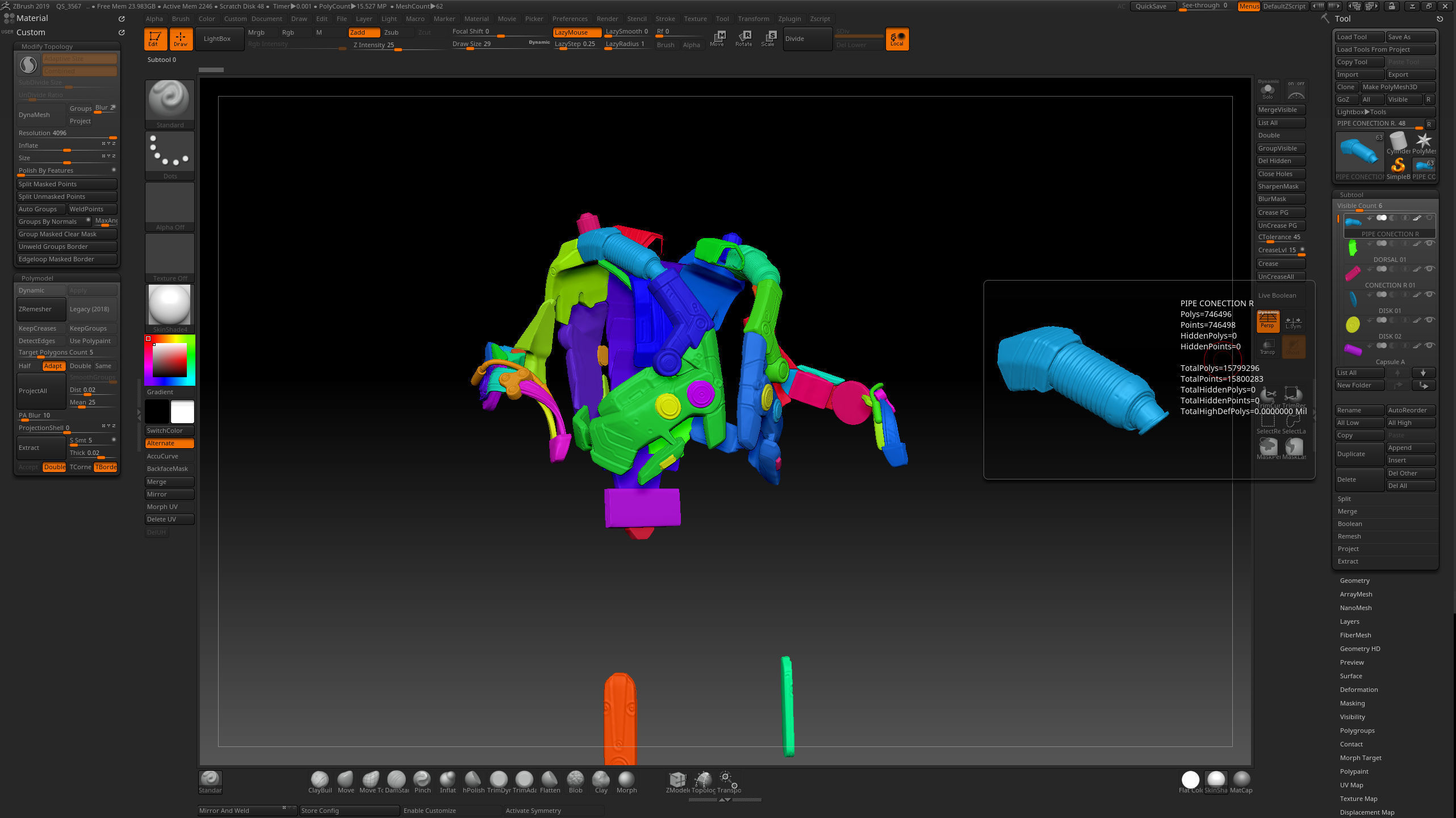Choose the ZModeler brush icon
The width and height of the screenshot is (1456, 818).
pyautogui.click(x=677, y=779)
